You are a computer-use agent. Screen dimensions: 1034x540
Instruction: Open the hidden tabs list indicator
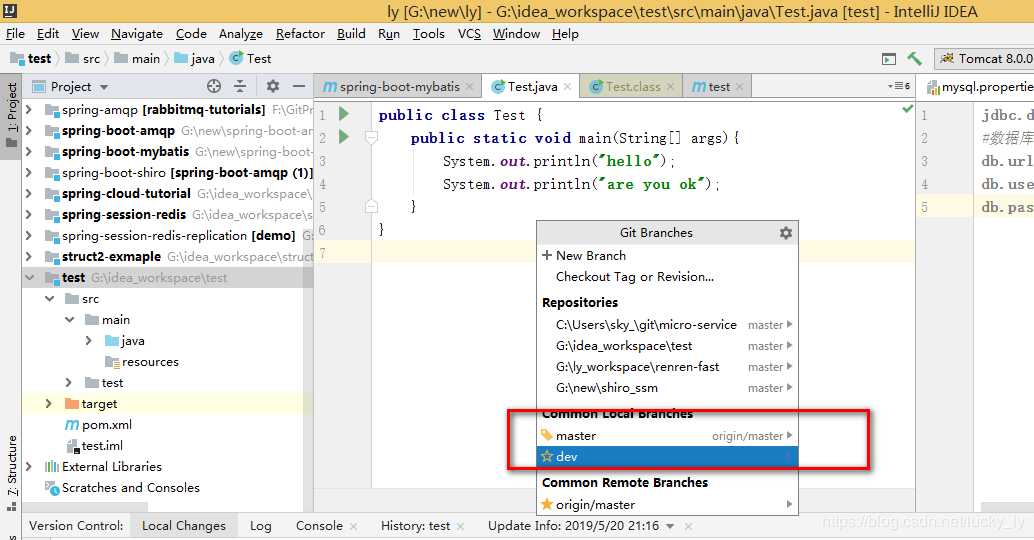[899, 86]
